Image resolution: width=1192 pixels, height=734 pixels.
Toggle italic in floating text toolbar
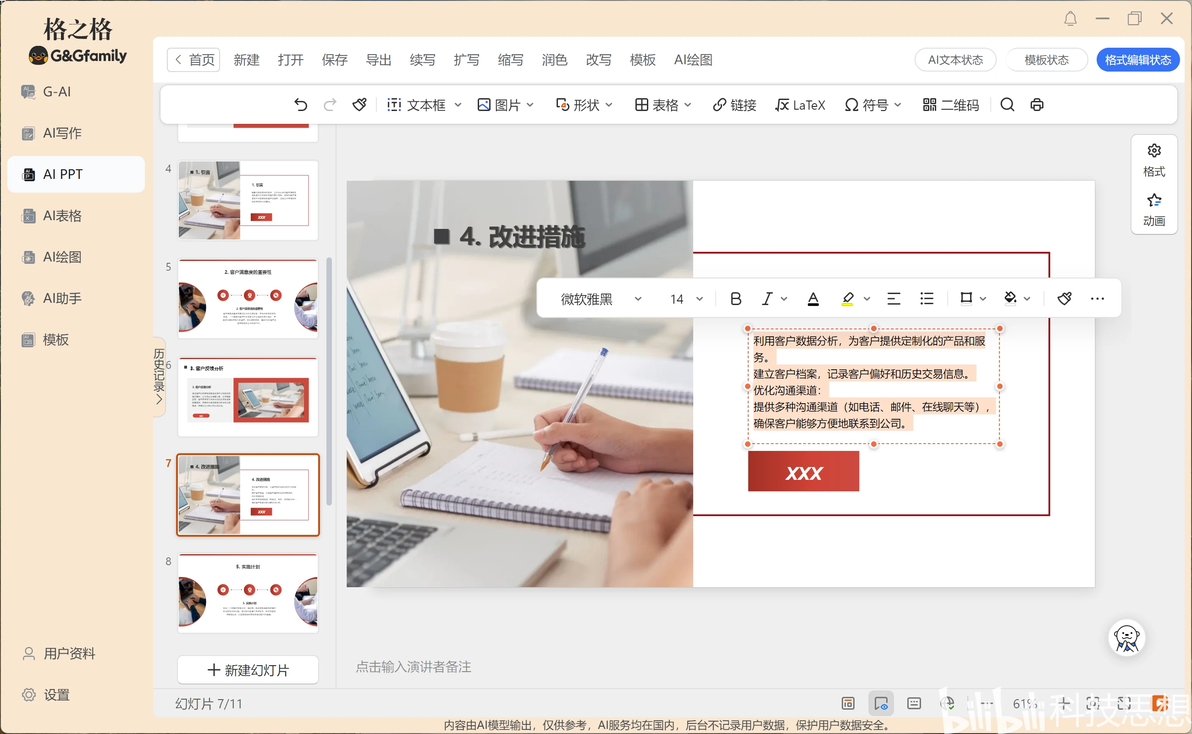pos(767,299)
